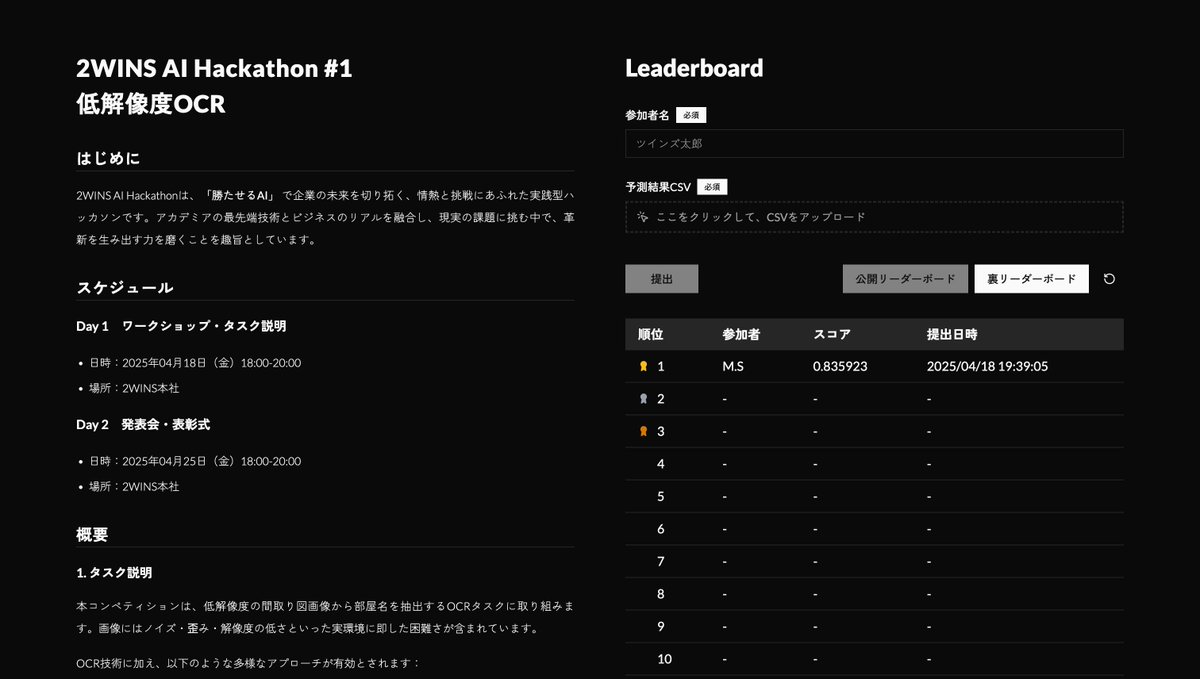The width and height of the screenshot is (1200, 679).
Task: Click rank number 4 in leaderboard
Action: (661, 464)
